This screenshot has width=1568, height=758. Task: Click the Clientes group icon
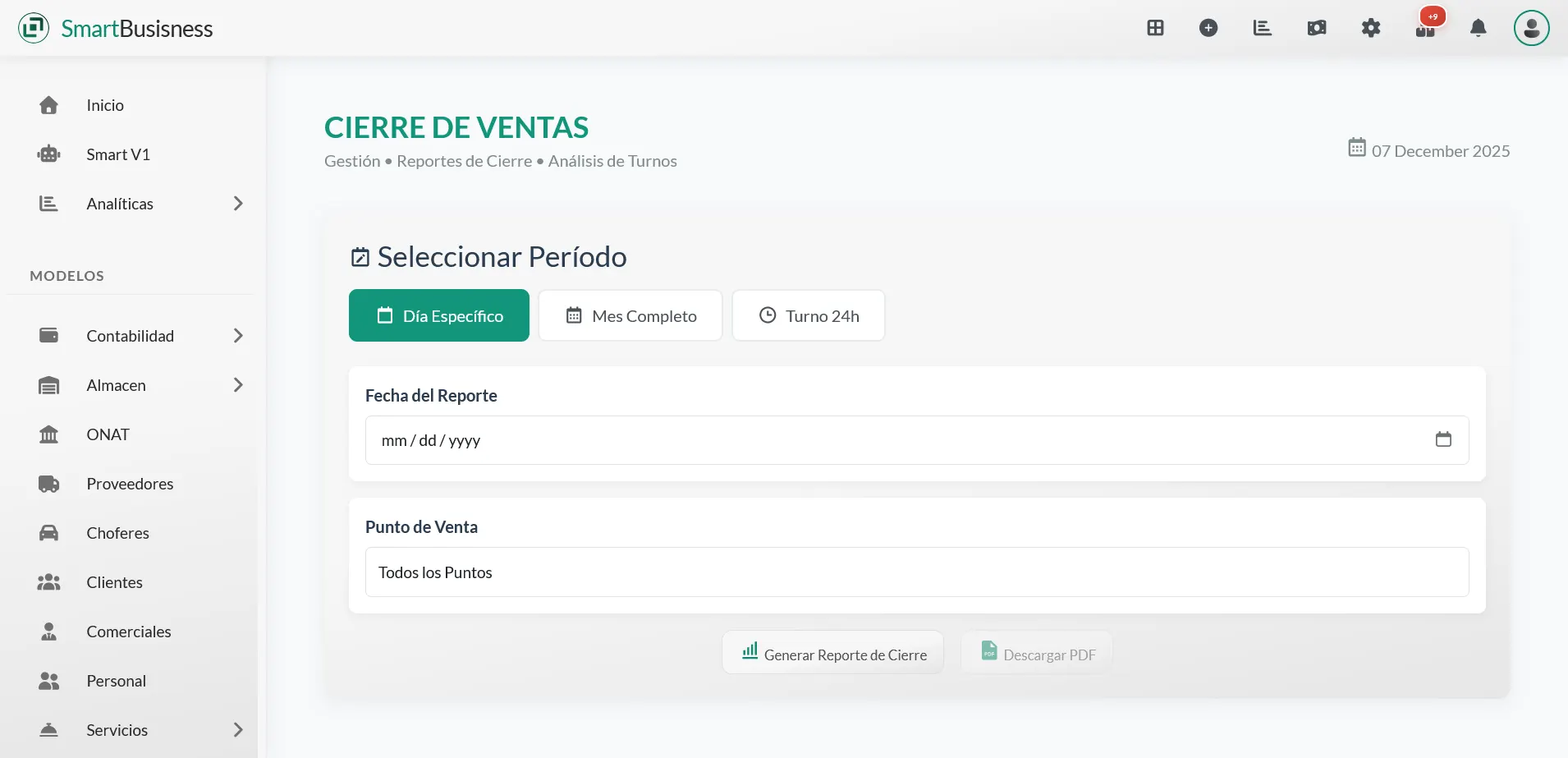[x=49, y=582]
